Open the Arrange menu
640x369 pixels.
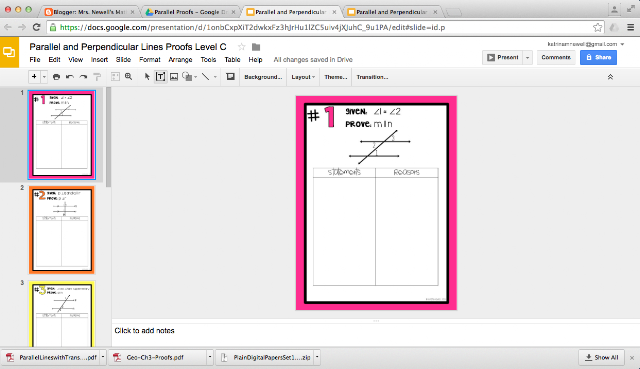coord(180,60)
